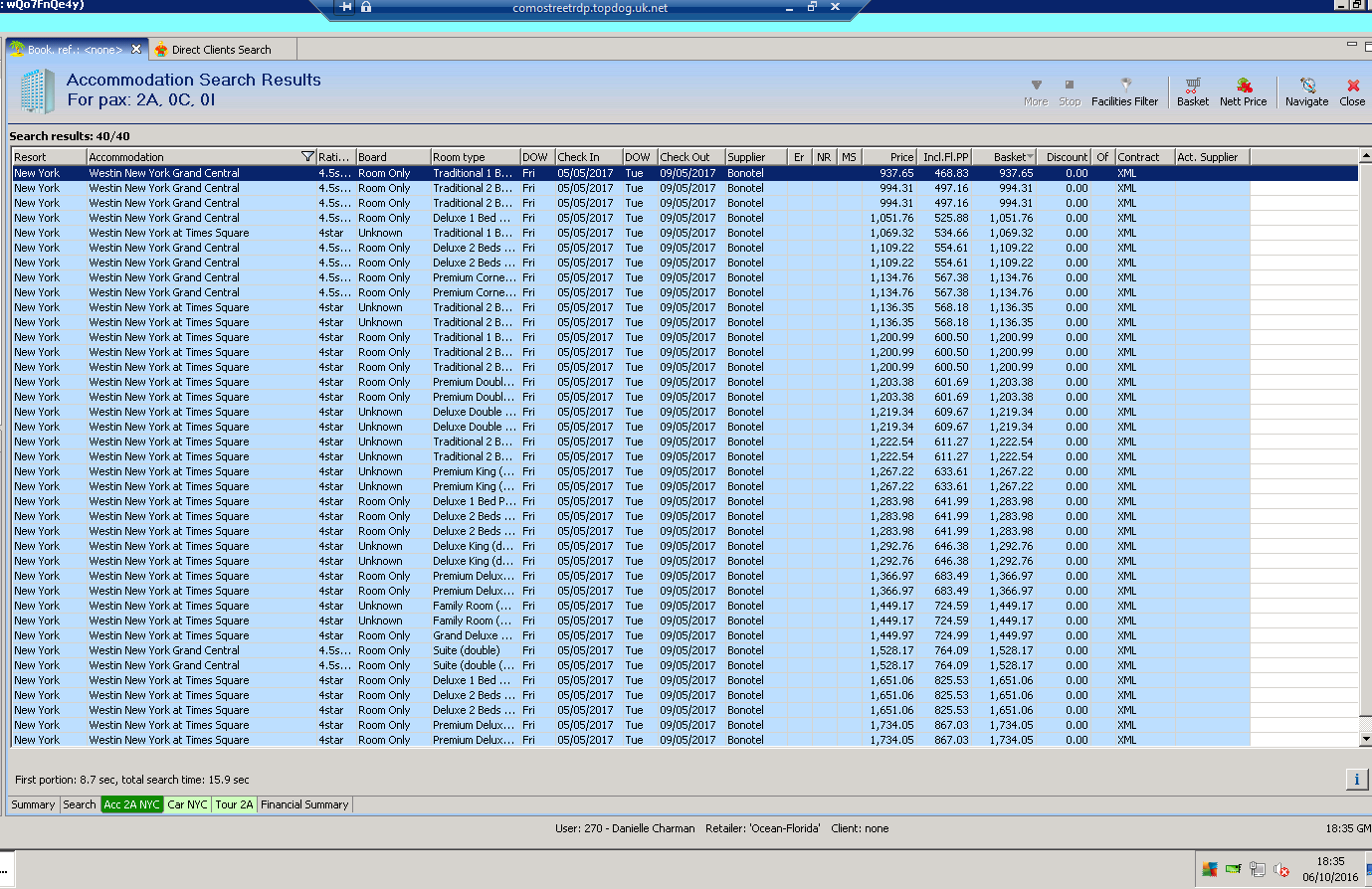Image resolution: width=1372 pixels, height=889 pixels.
Task: Sort by the Rati... rating column header
Action: coord(335,157)
